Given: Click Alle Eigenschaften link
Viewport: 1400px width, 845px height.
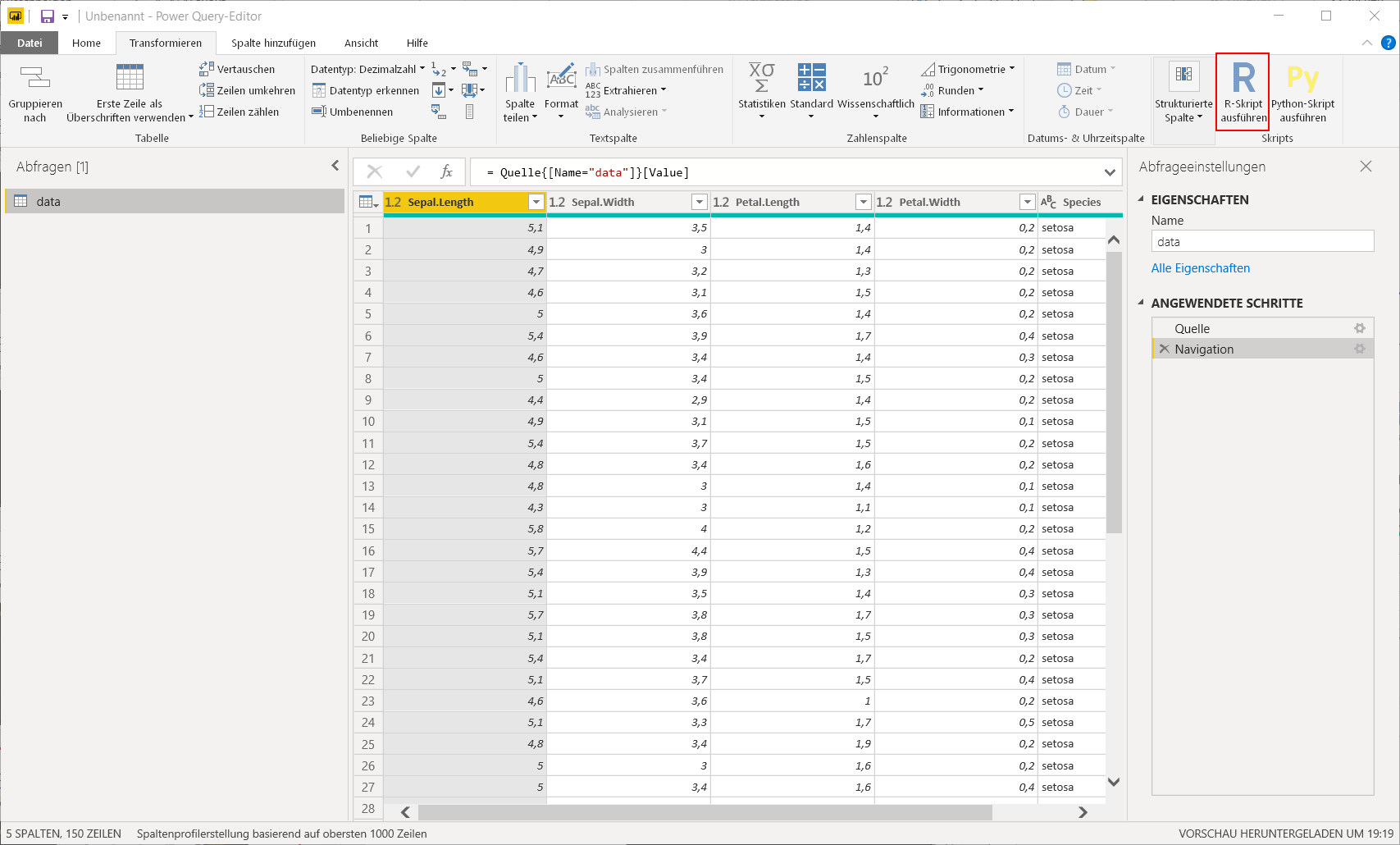Looking at the screenshot, I should (x=1200, y=268).
